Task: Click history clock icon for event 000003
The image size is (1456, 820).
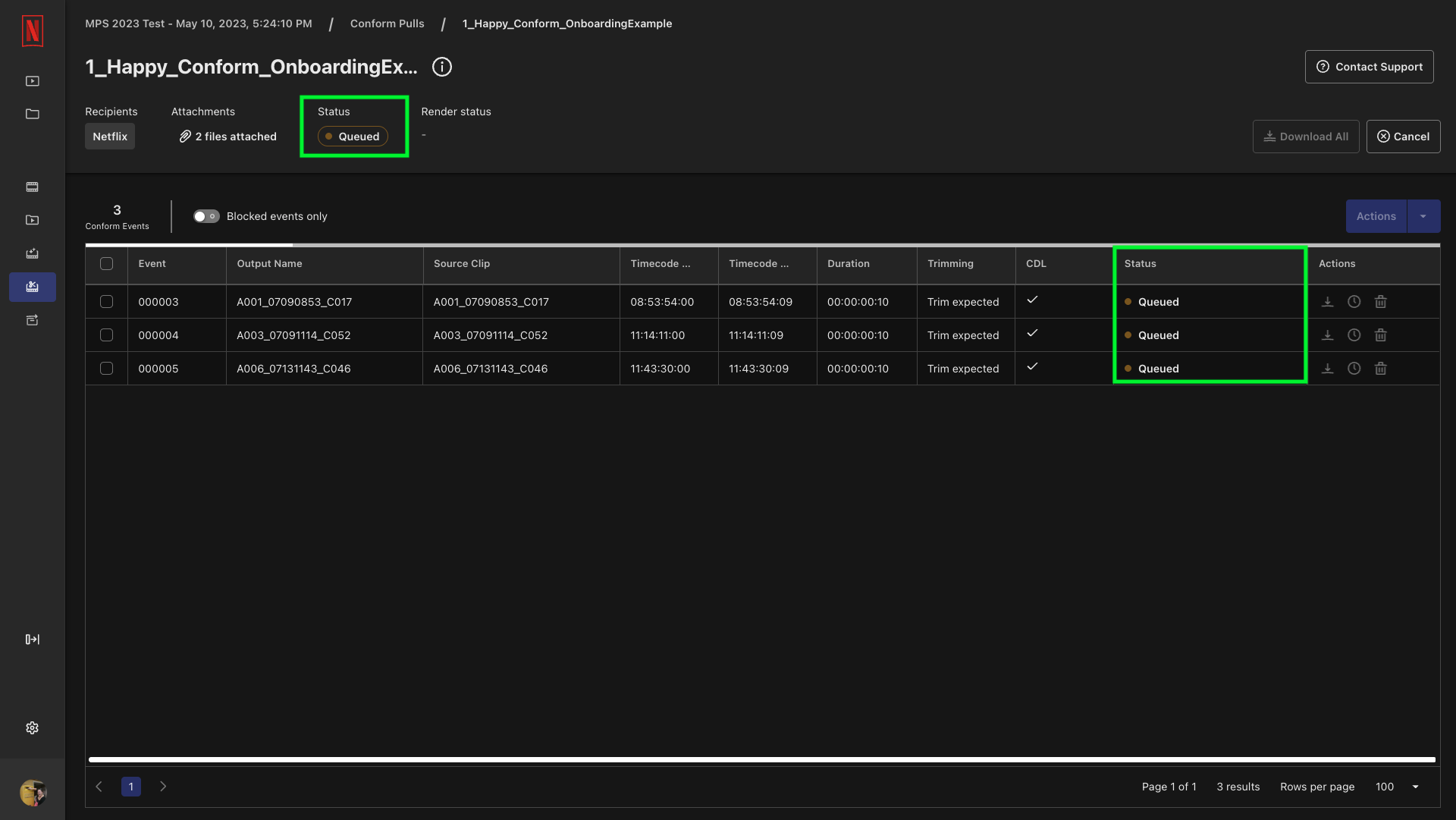Action: tap(1354, 302)
